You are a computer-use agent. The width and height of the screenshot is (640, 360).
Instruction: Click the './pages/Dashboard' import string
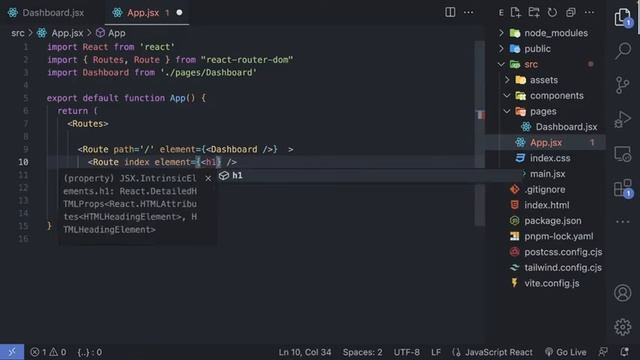point(209,73)
